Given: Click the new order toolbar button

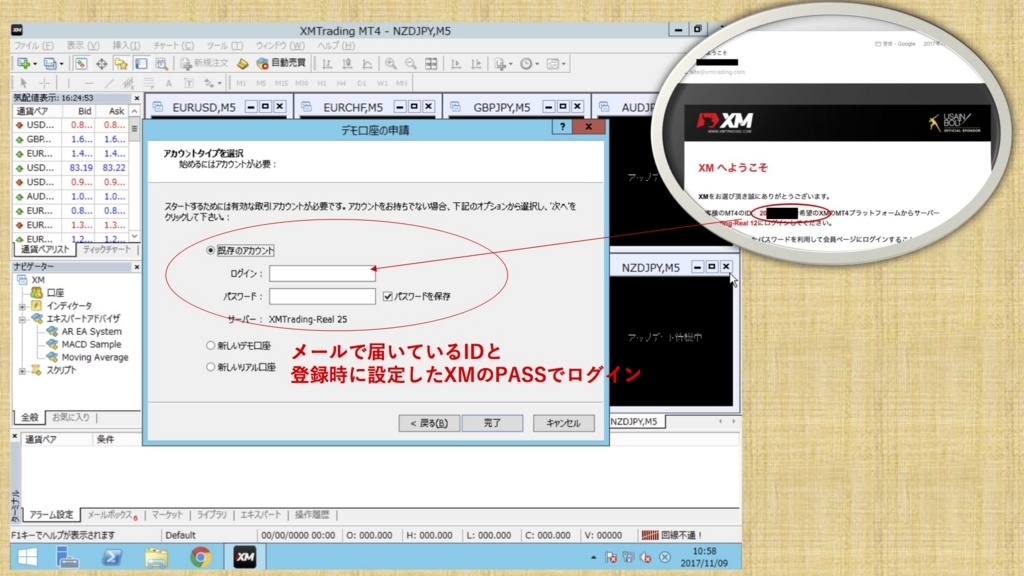Looking at the screenshot, I should (204, 63).
